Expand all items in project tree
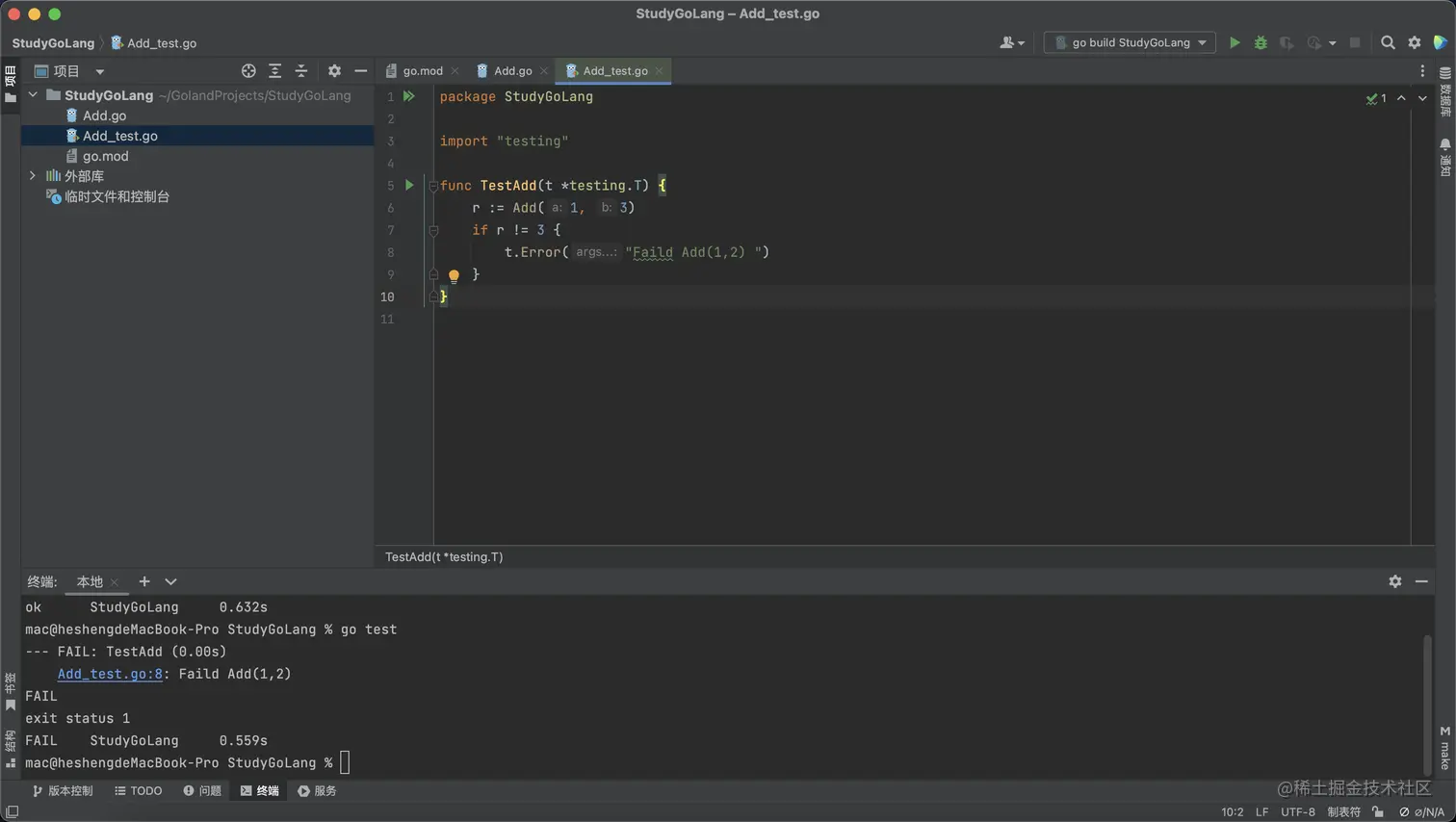 [275, 71]
